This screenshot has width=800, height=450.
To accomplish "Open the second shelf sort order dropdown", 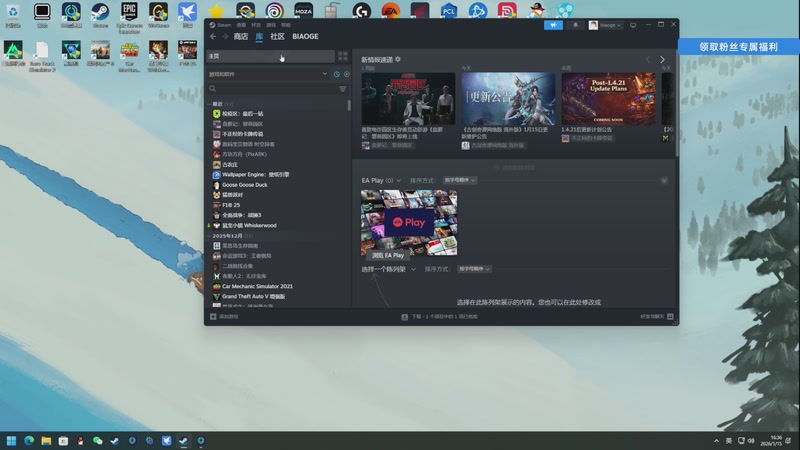I will 474,269.
